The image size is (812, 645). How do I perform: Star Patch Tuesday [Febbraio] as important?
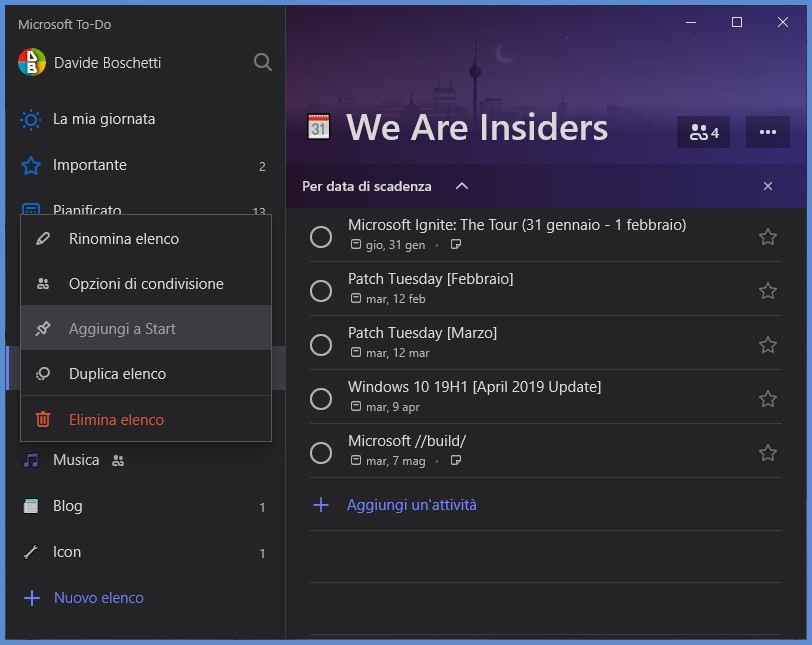[767, 291]
